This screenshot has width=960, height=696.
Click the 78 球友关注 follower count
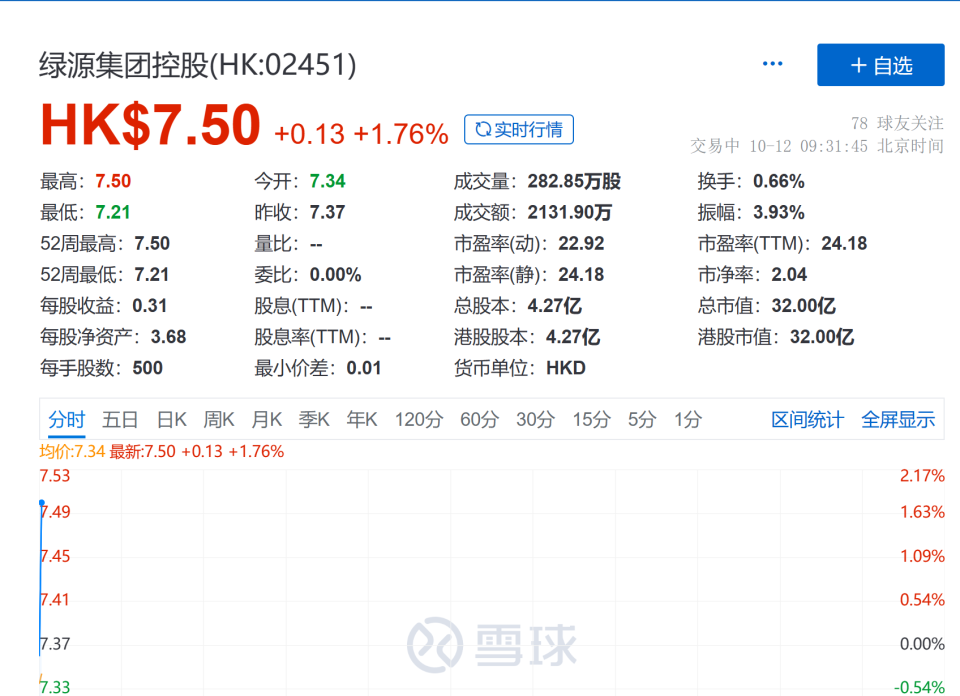pos(897,123)
